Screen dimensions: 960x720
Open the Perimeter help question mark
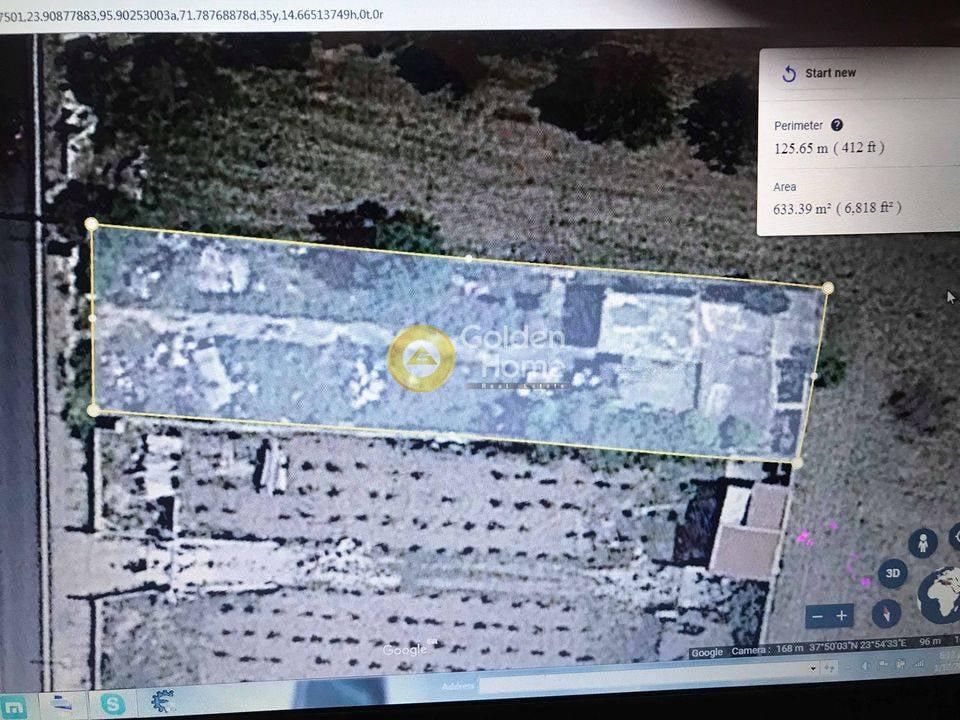(x=837, y=125)
